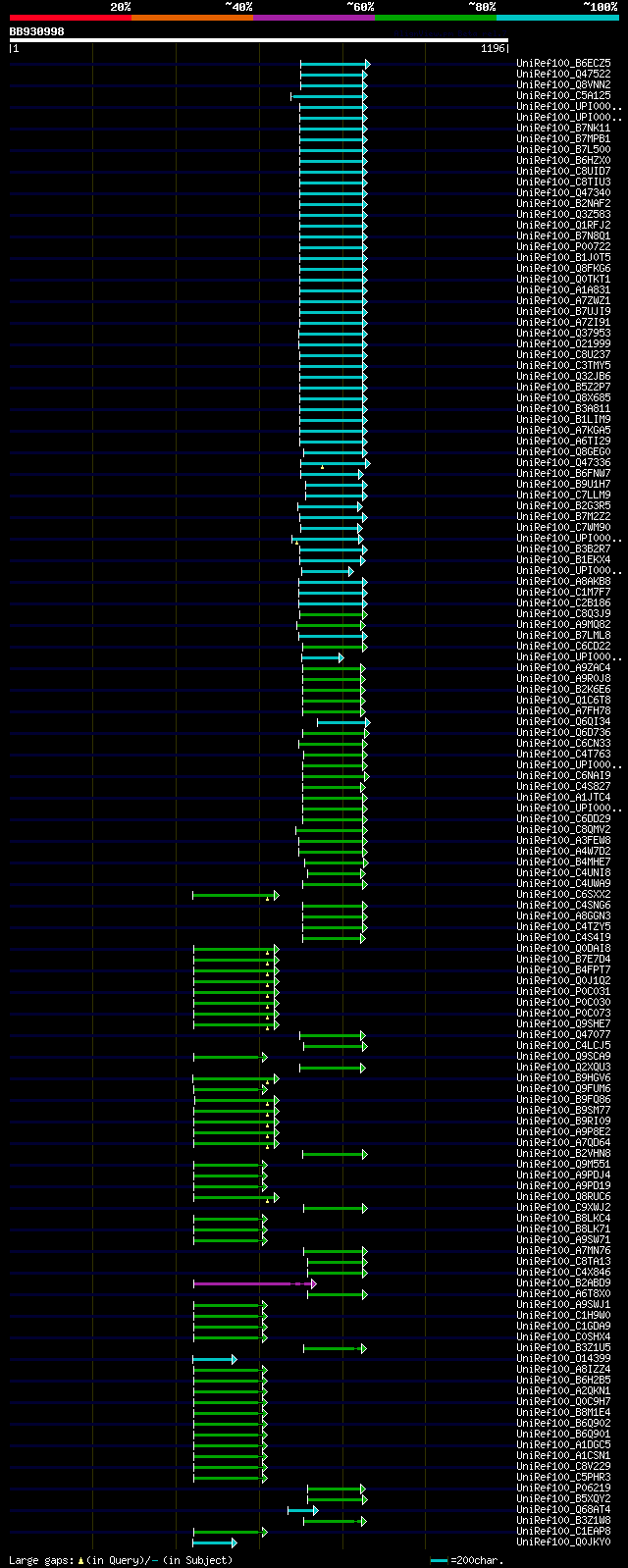The image size is (628, 1568).
Task: Open hit UniRef100_C8UID7
Action: point(563,172)
